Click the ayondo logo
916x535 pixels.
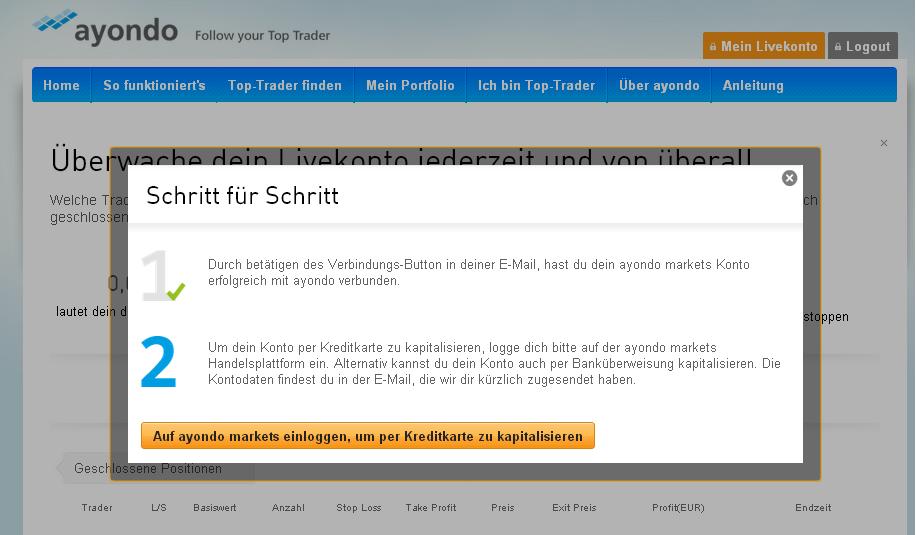click(105, 28)
